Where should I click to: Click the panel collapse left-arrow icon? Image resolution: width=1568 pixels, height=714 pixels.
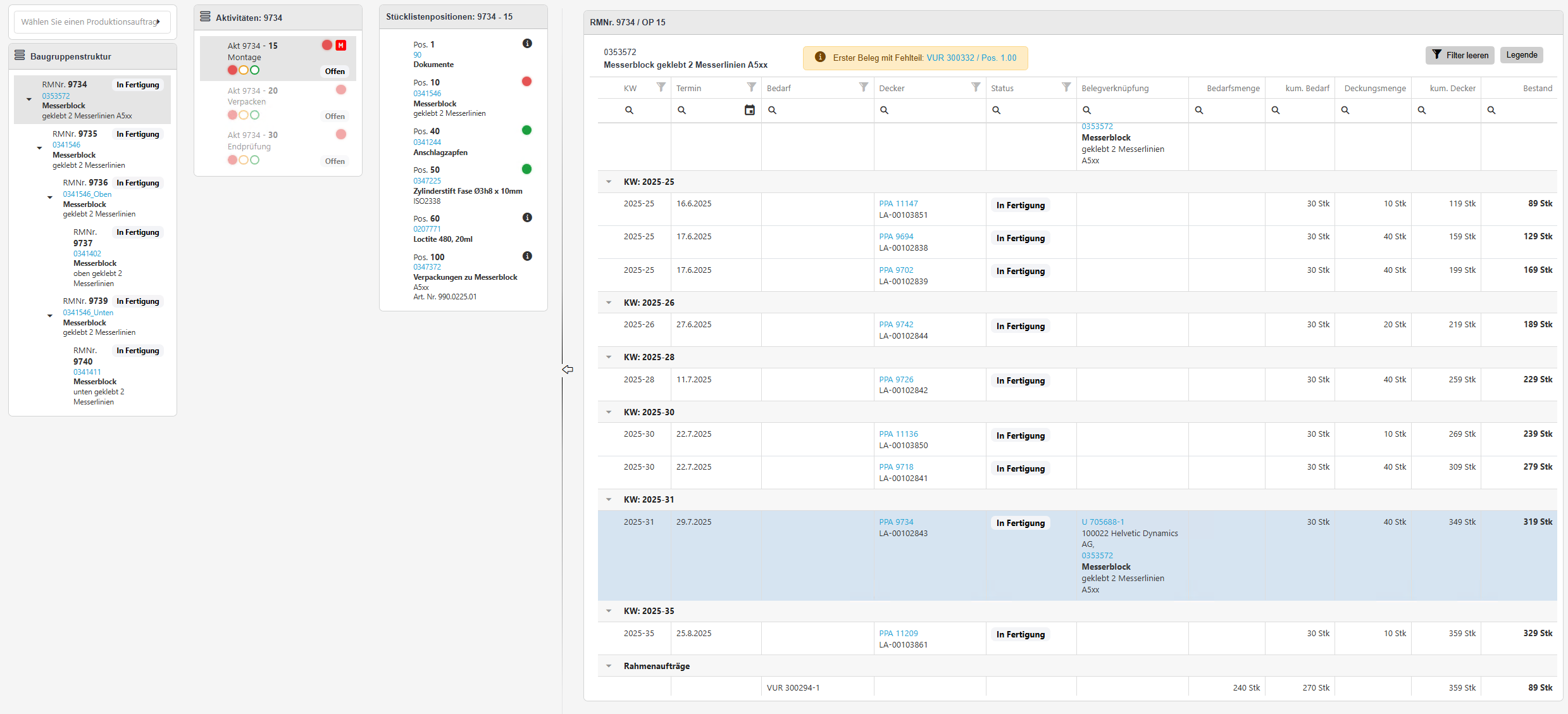(568, 370)
